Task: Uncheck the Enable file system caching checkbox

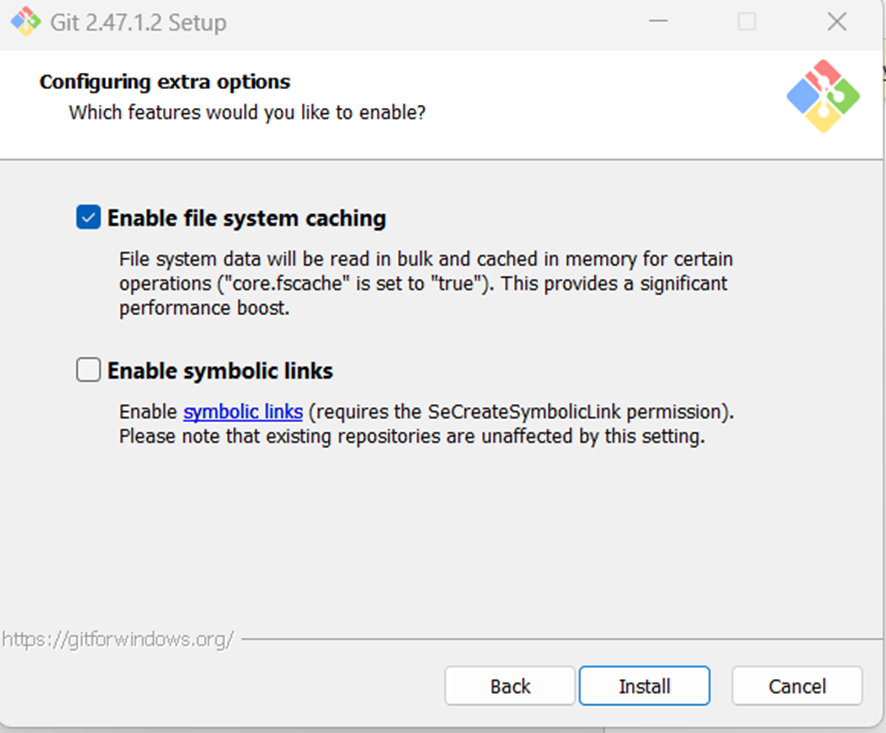Action: coord(89,217)
